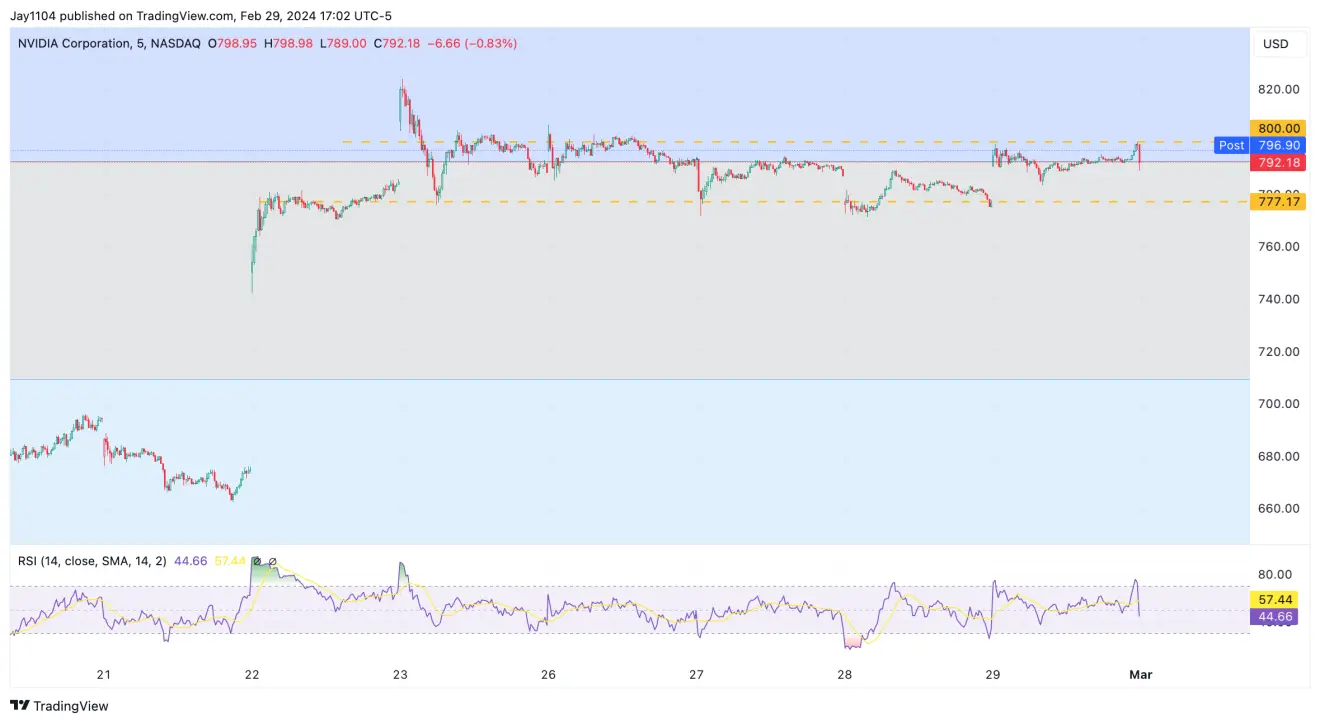Click the 820.00 price axis label

(x=1279, y=89)
